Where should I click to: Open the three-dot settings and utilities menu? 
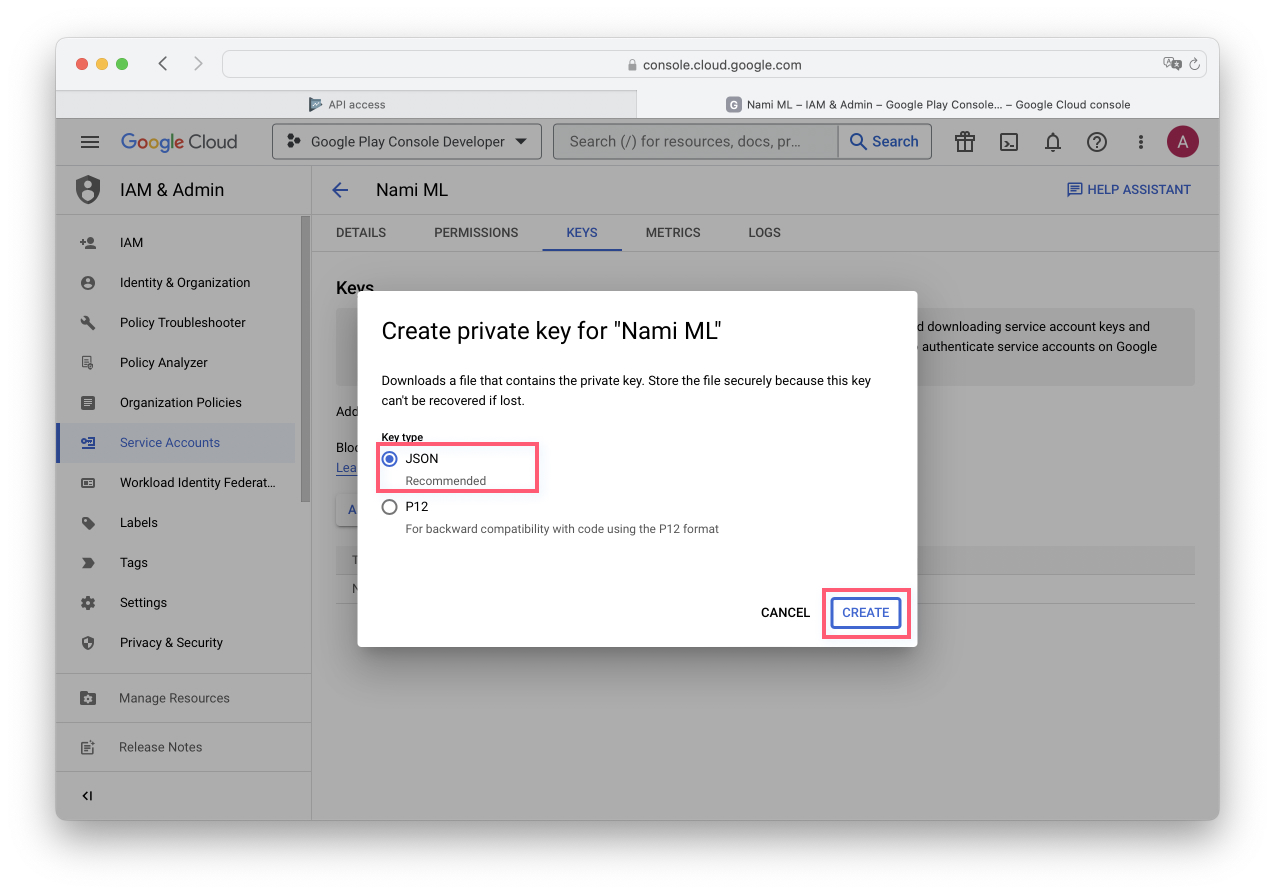point(1140,142)
